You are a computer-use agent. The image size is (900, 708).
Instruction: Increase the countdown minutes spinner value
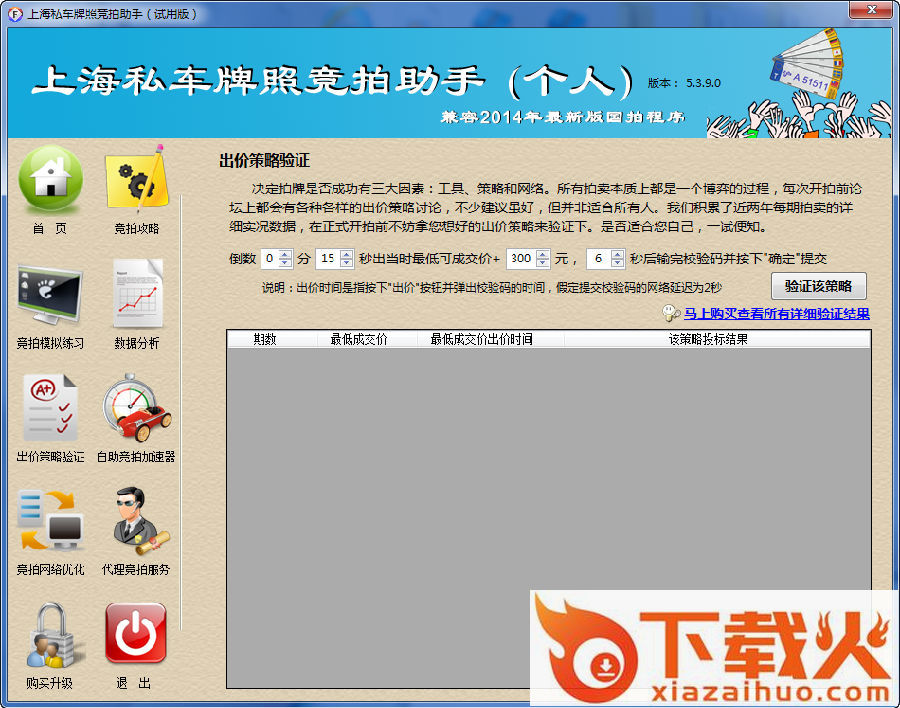pyautogui.click(x=286, y=254)
